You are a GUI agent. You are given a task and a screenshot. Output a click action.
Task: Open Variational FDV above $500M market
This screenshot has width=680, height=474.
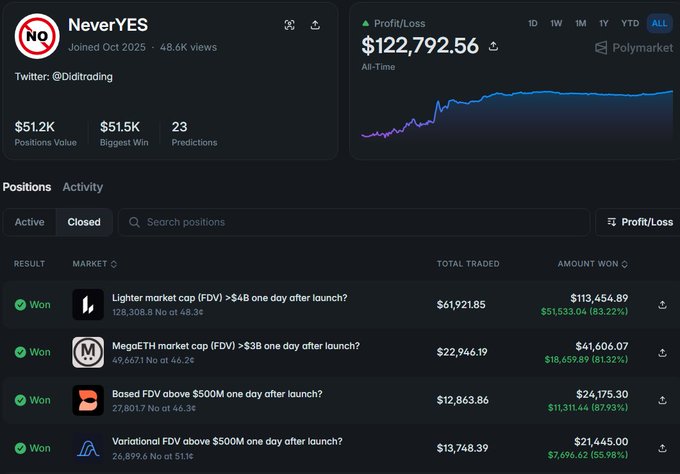(x=227, y=441)
